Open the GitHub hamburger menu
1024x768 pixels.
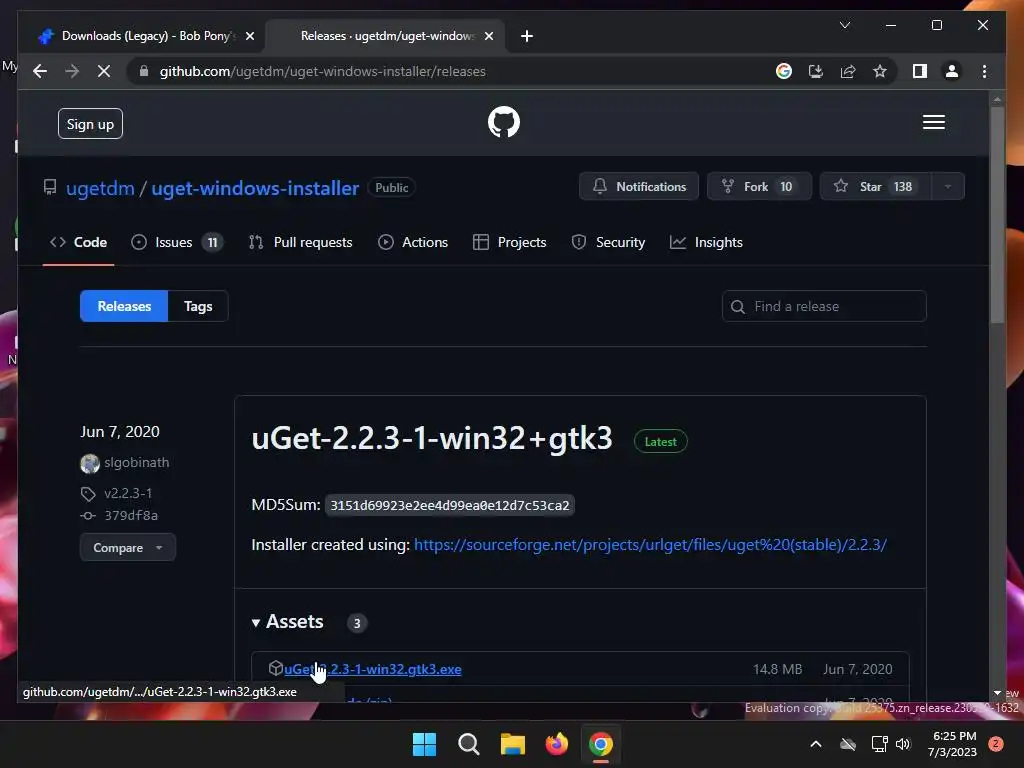[934, 122]
